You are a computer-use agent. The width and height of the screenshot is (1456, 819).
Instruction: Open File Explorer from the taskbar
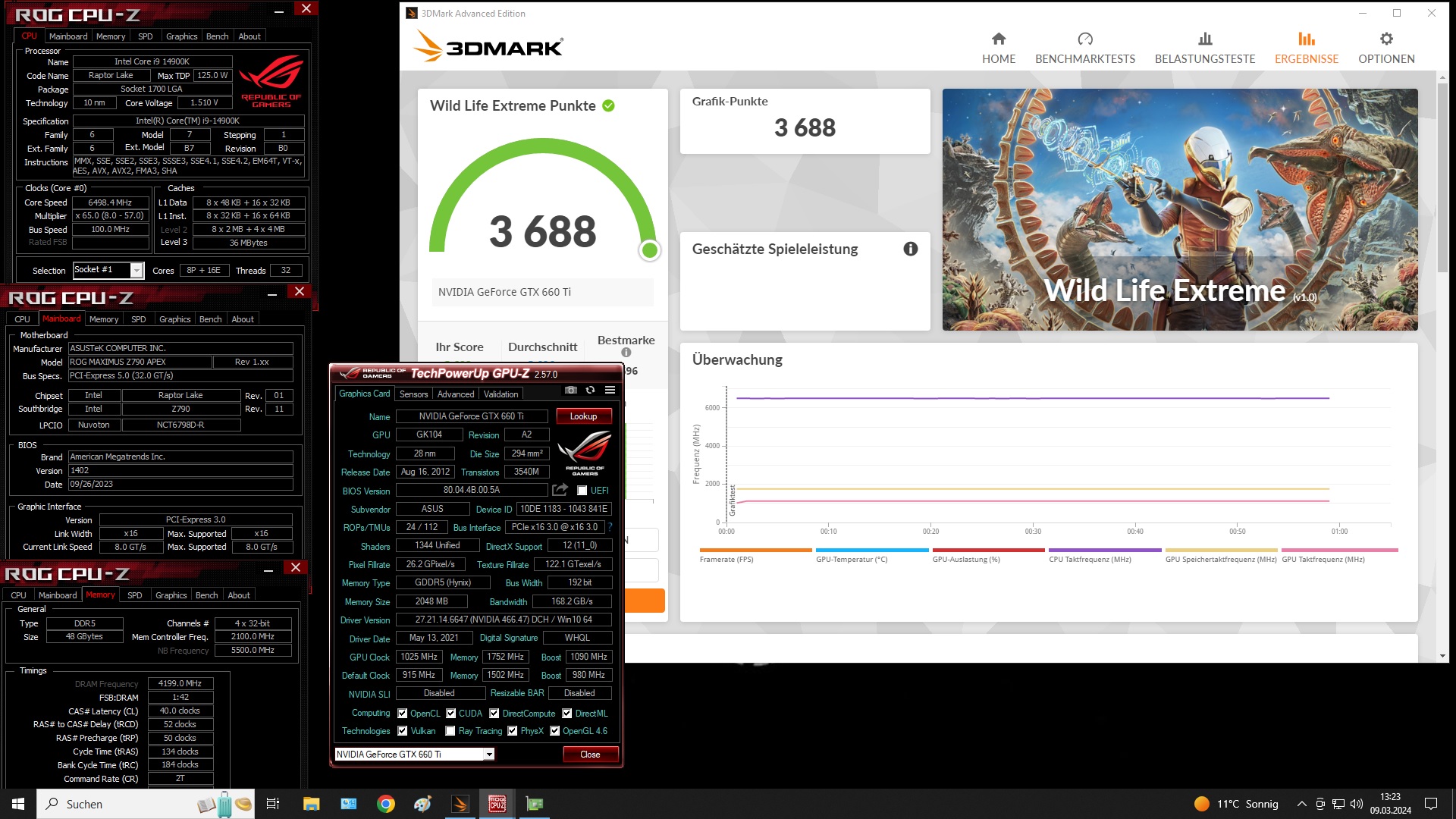pos(311,804)
